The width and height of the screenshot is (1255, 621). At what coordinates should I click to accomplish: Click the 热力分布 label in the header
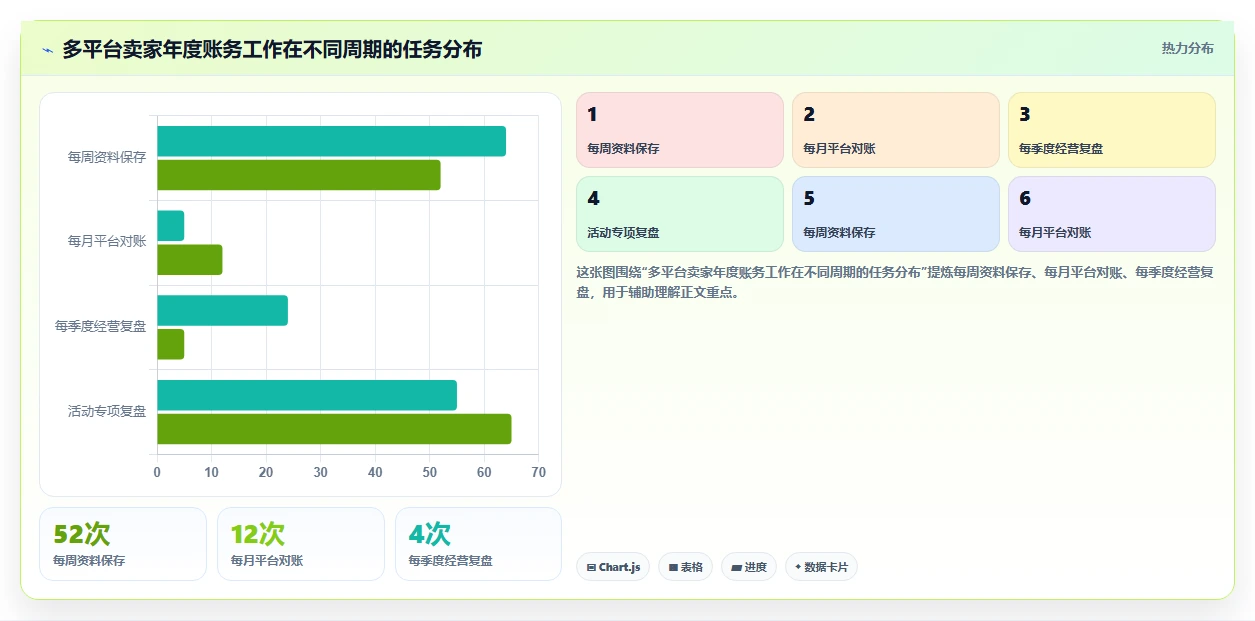click(x=1187, y=48)
